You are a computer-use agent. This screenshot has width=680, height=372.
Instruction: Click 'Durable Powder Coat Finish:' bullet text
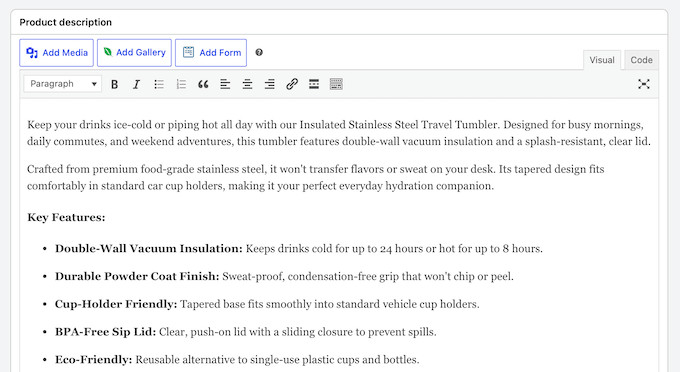tap(137, 276)
